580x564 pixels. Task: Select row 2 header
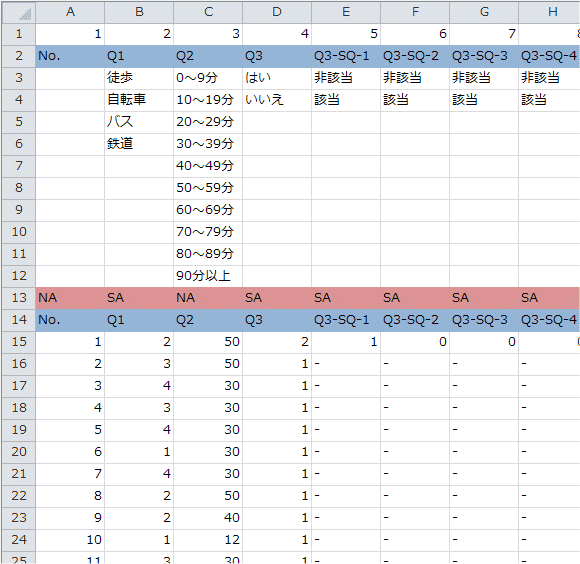tap(18, 56)
